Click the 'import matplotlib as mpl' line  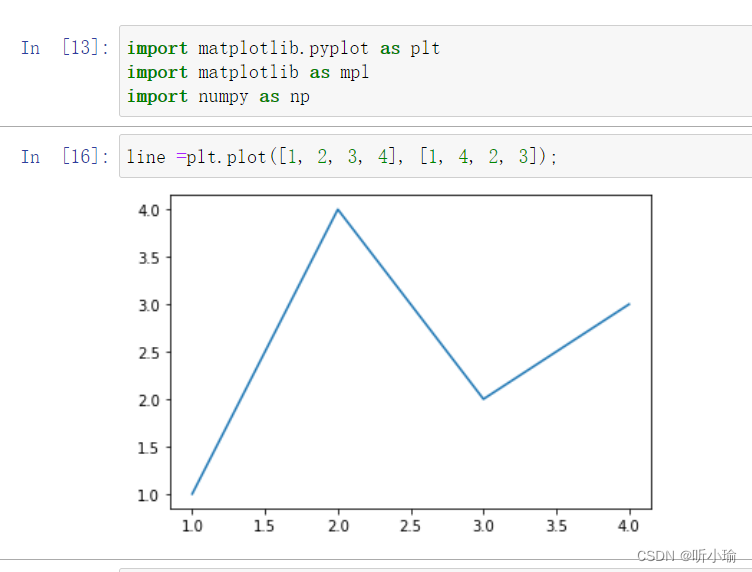click(248, 72)
